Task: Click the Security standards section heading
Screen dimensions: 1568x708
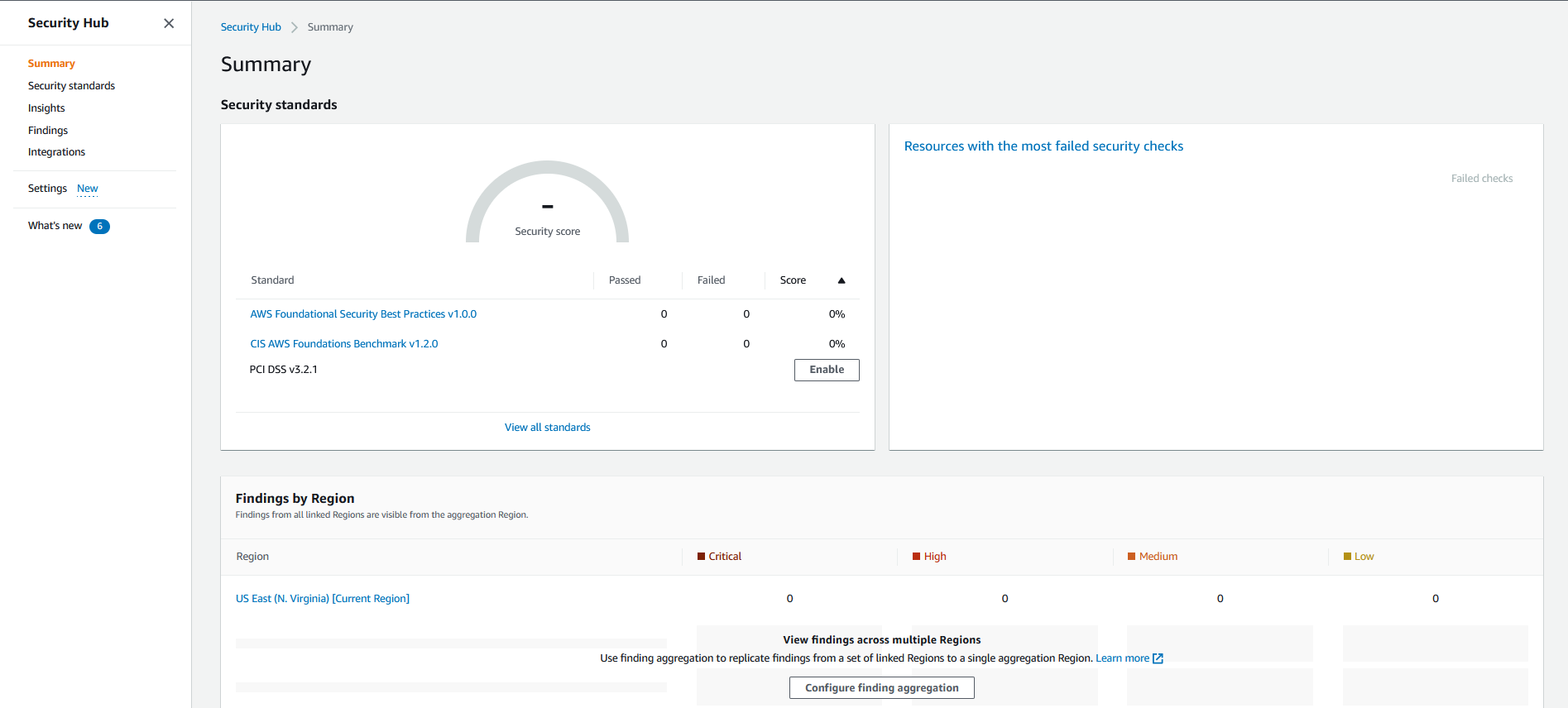Action: pos(279,105)
